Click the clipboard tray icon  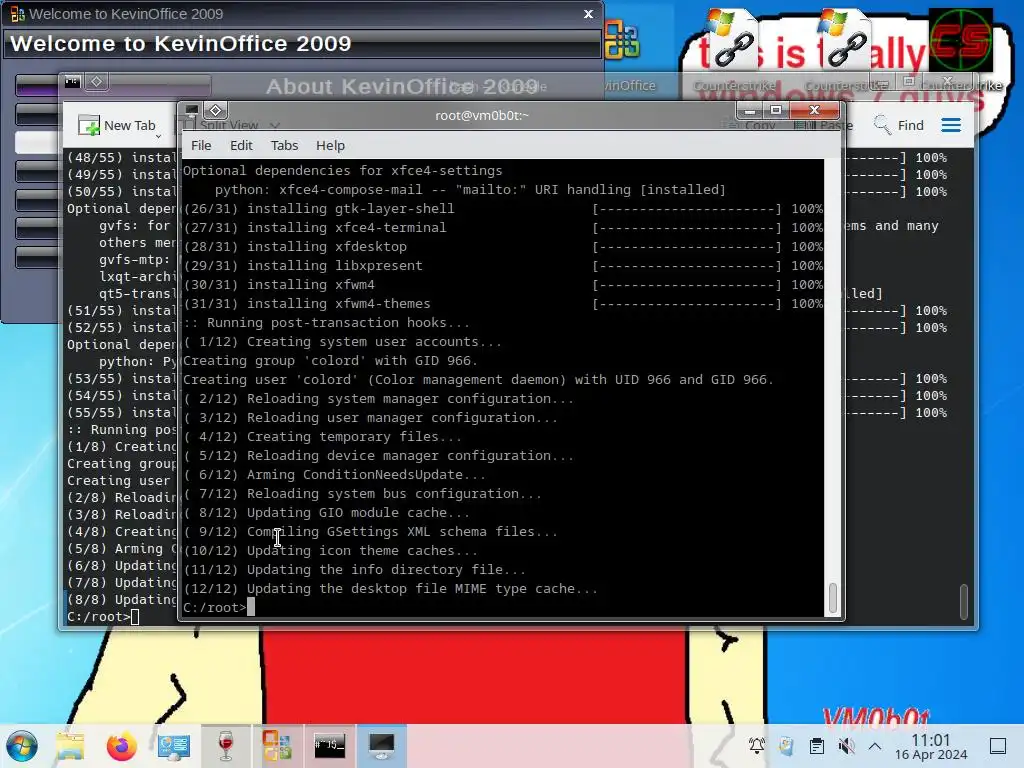(x=816, y=746)
